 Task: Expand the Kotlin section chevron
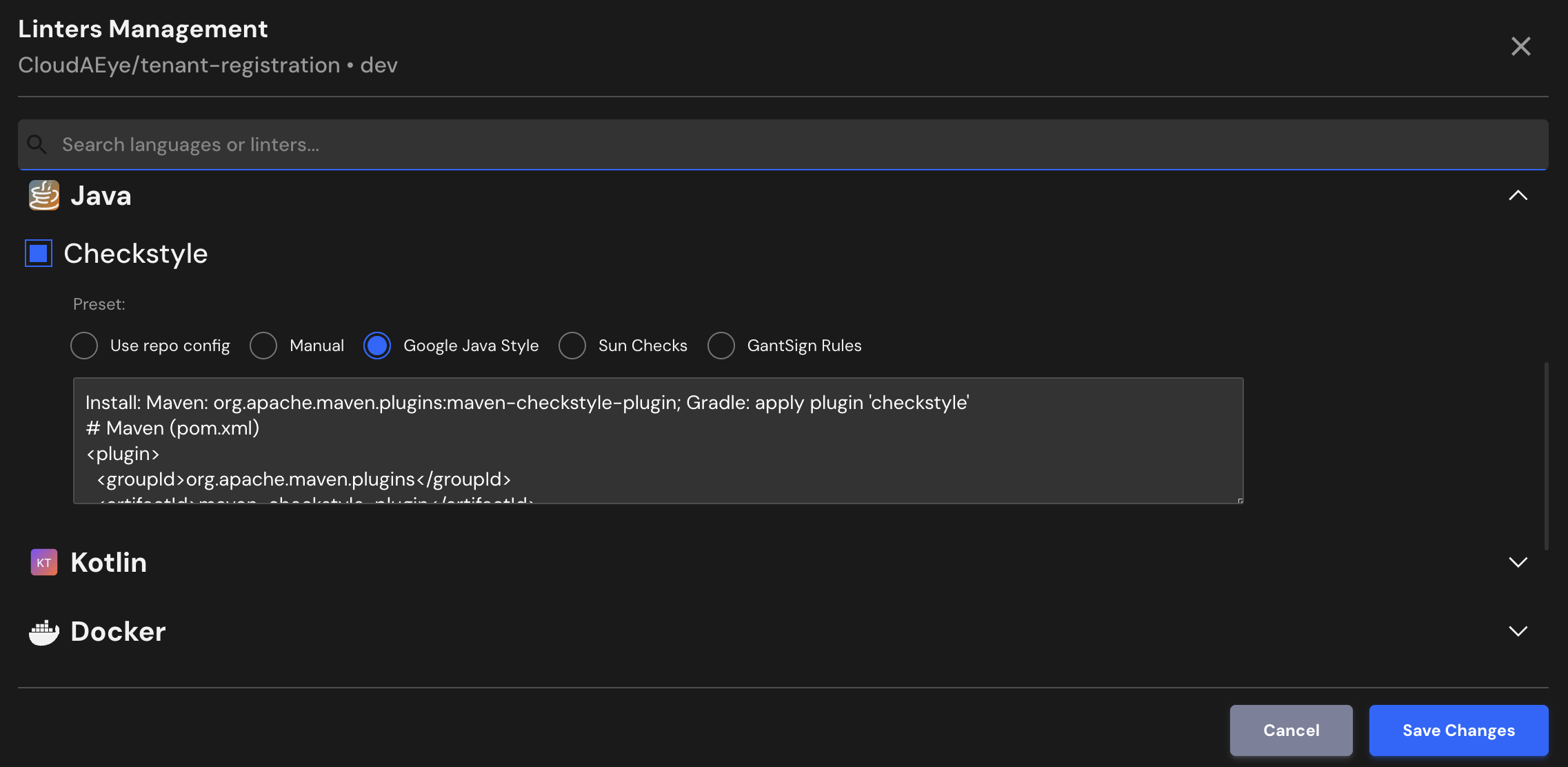point(1518,562)
